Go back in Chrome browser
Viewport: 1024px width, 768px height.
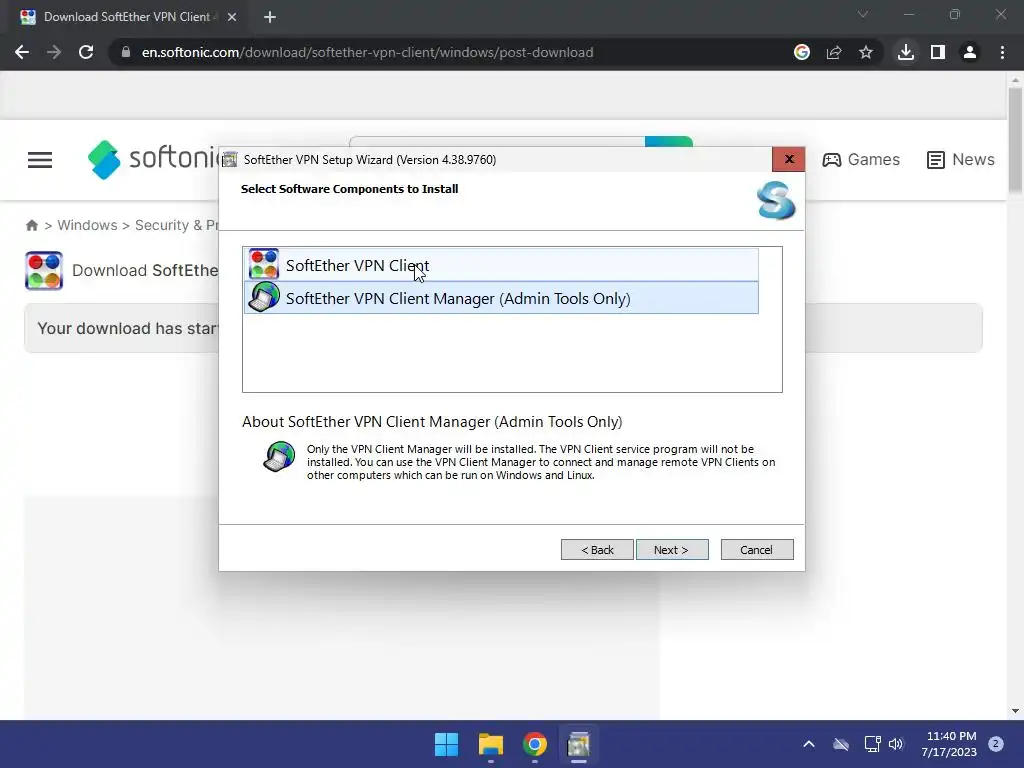point(22,52)
